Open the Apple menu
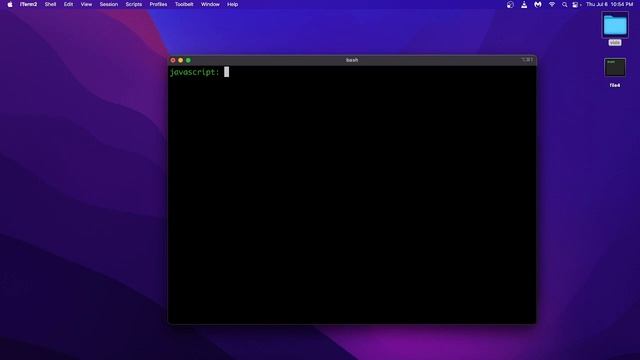The height and width of the screenshot is (360, 640). point(10,4)
